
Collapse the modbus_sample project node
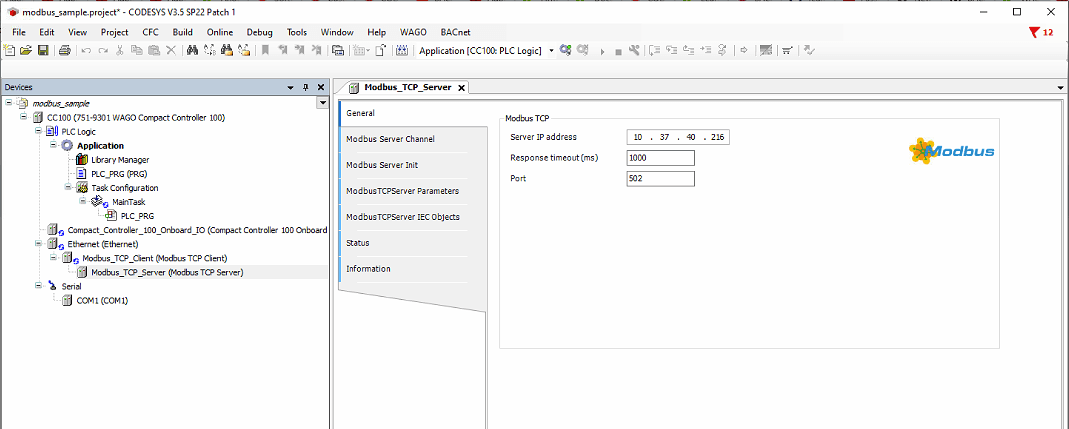pos(8,103)
